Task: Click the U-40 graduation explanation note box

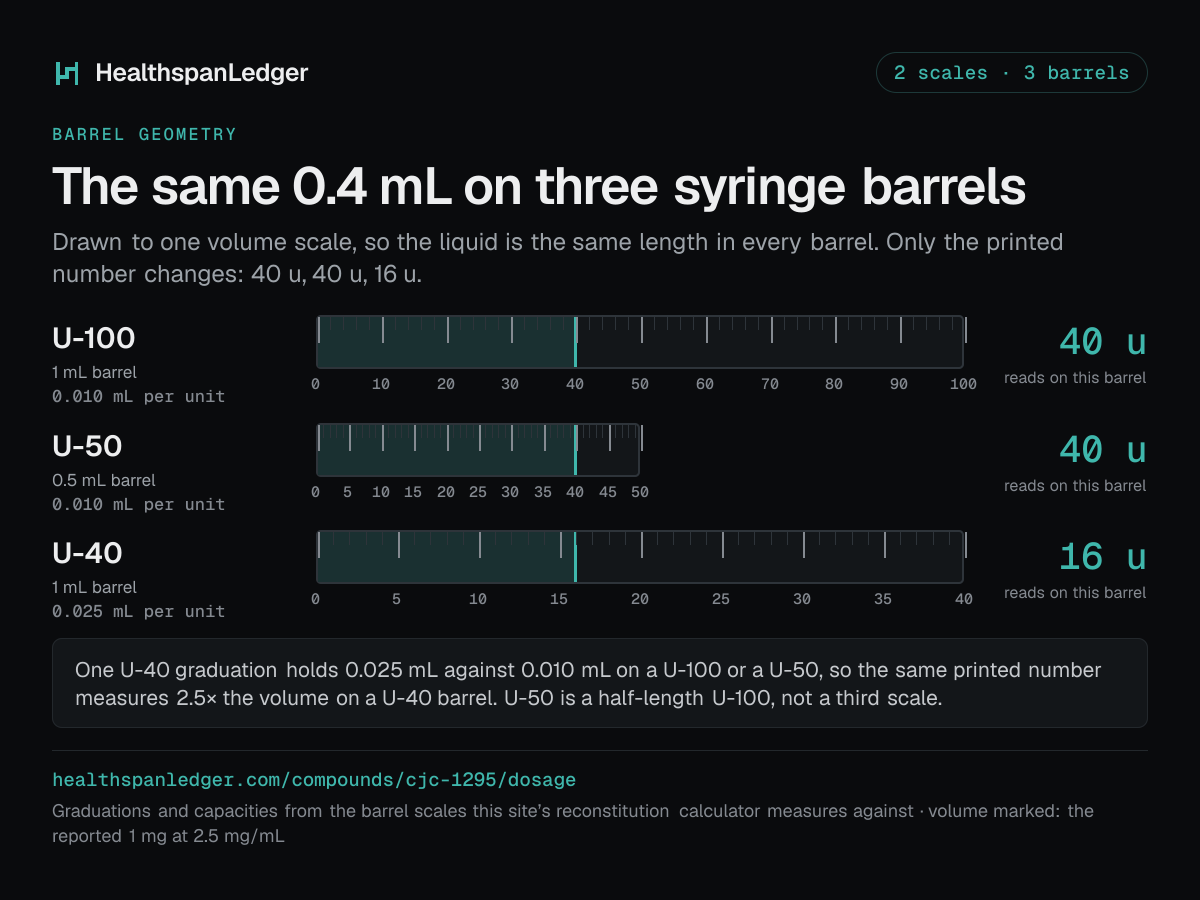Action: tap(600, 683)
